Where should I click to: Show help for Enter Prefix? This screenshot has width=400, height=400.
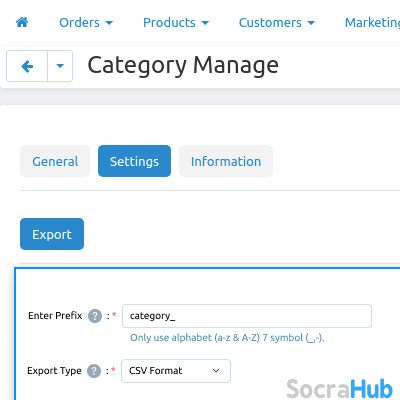tap(95, 316)
